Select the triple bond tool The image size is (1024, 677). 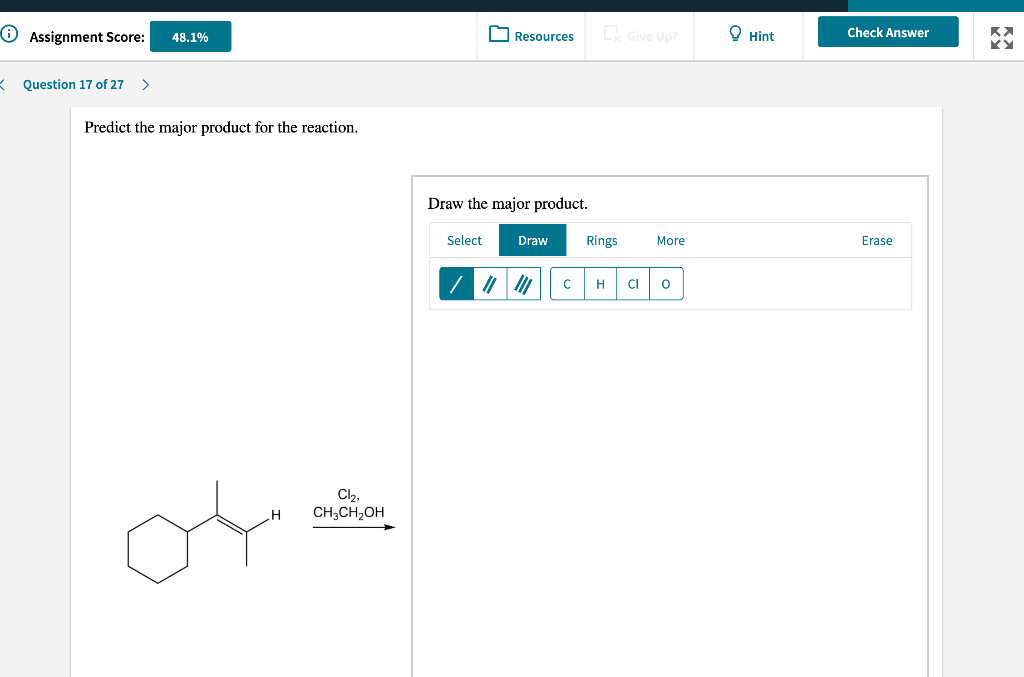point(522,283)
